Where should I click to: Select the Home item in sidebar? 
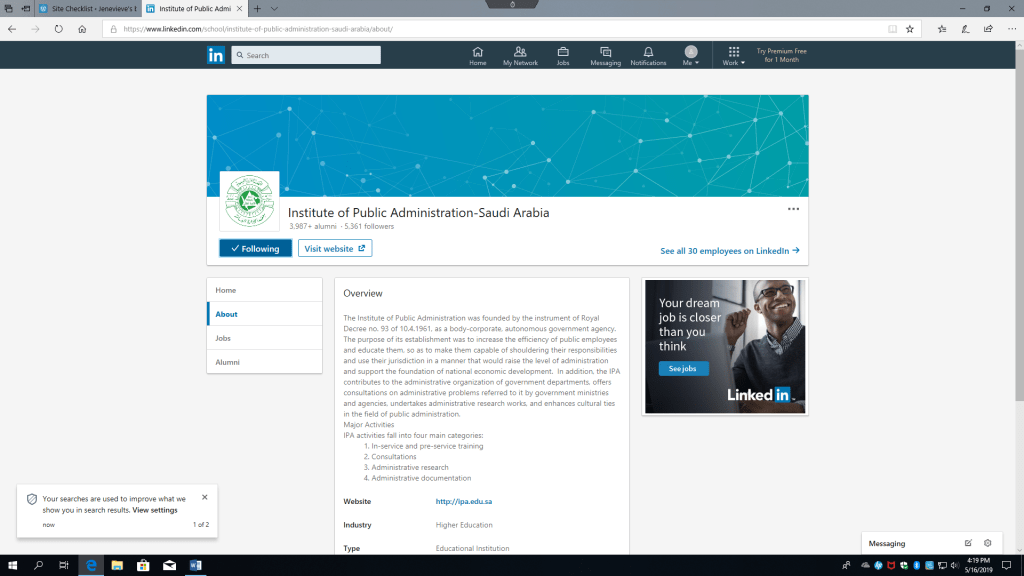[x=226, y=290]
